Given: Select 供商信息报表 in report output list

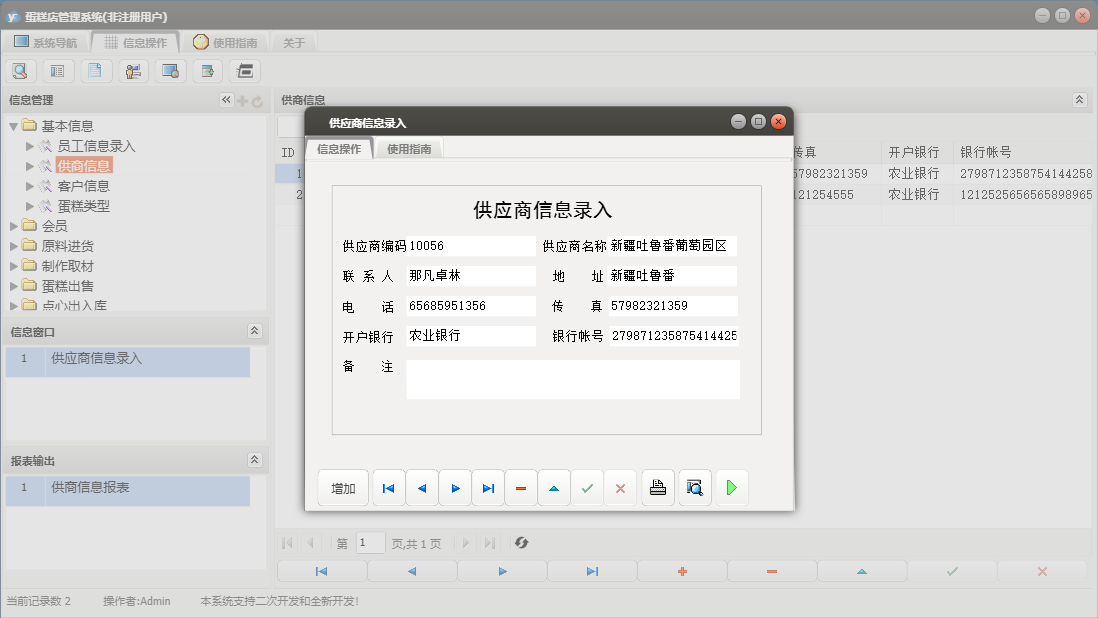Looking at the screenshot, I should [x=90, y=488].
